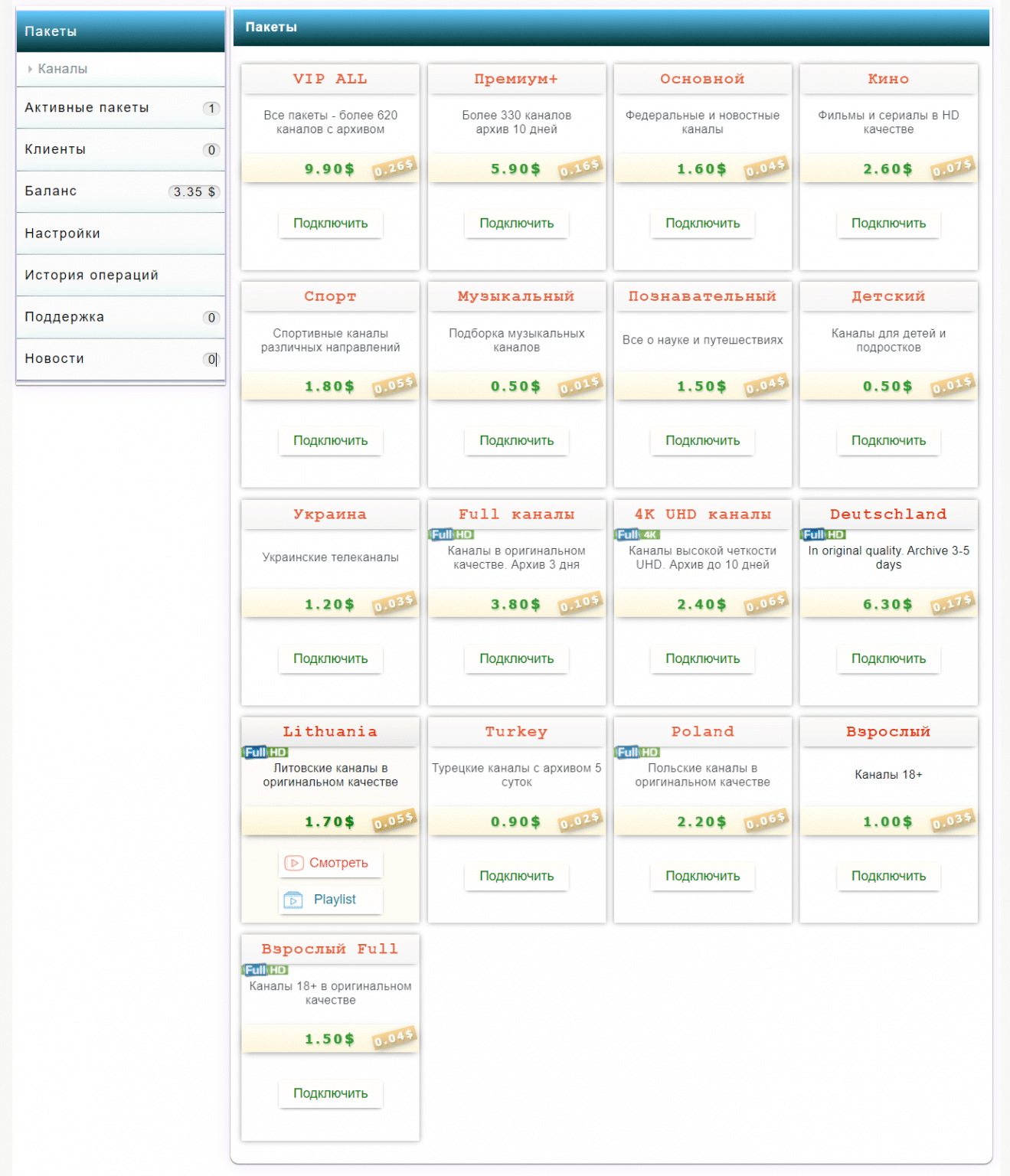Viewport: 1010px width, 1176px height.
Task: Click the 0.26$ daily price tag on VIP ALL
Action: click(394, 168)
